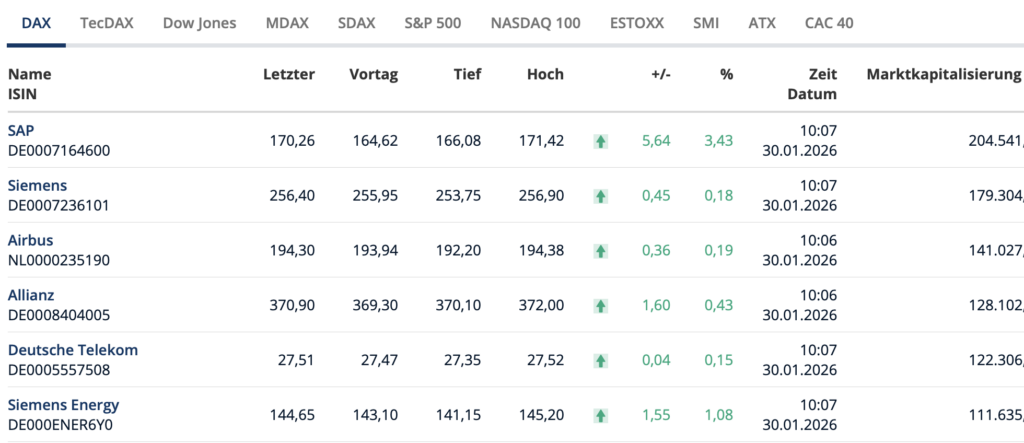Viewport: 1024px width, 443px height.
Task: Click the green up arrow in SAP row
Action: point(600,142)
